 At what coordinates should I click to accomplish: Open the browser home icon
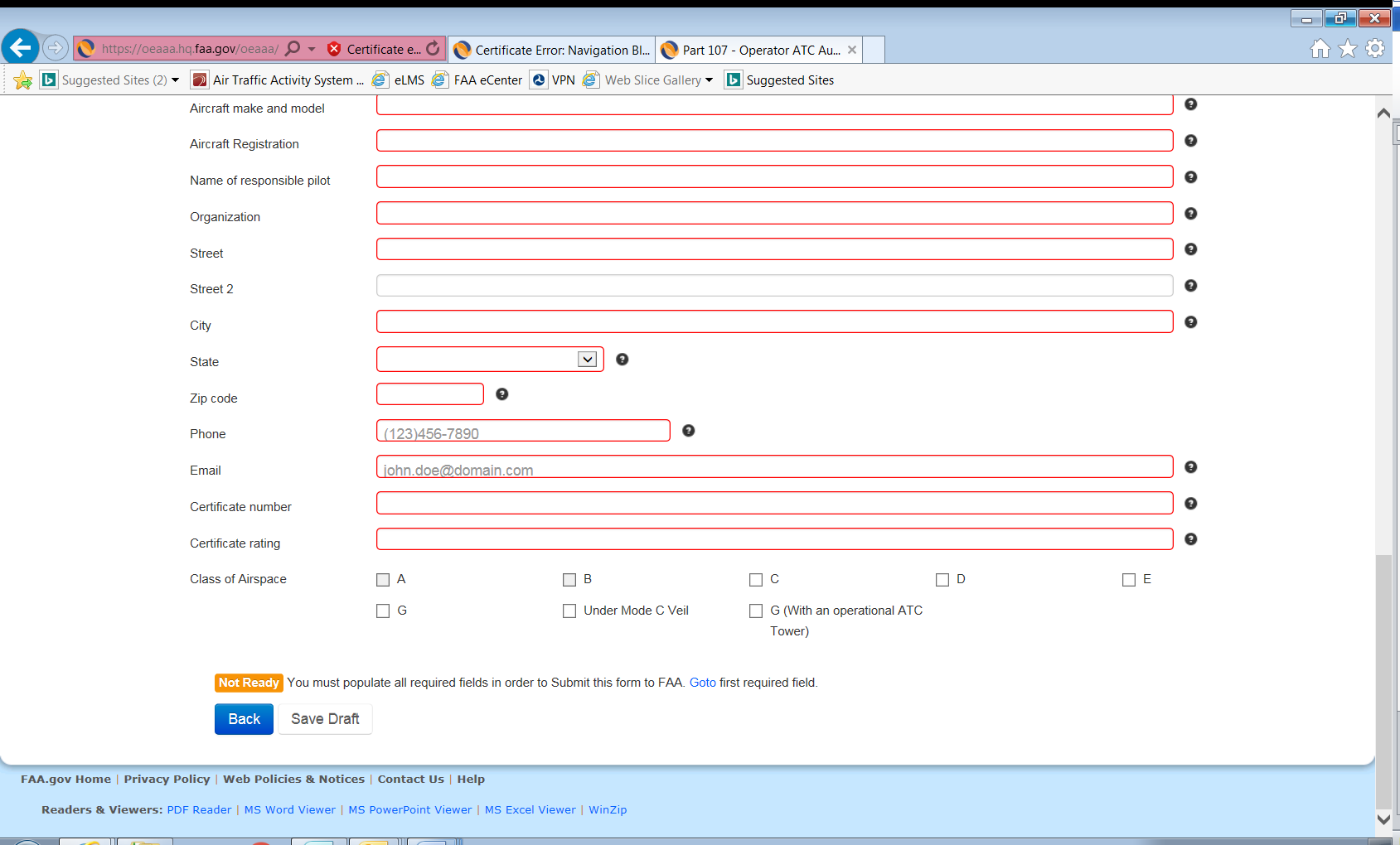coord(1320,49)
